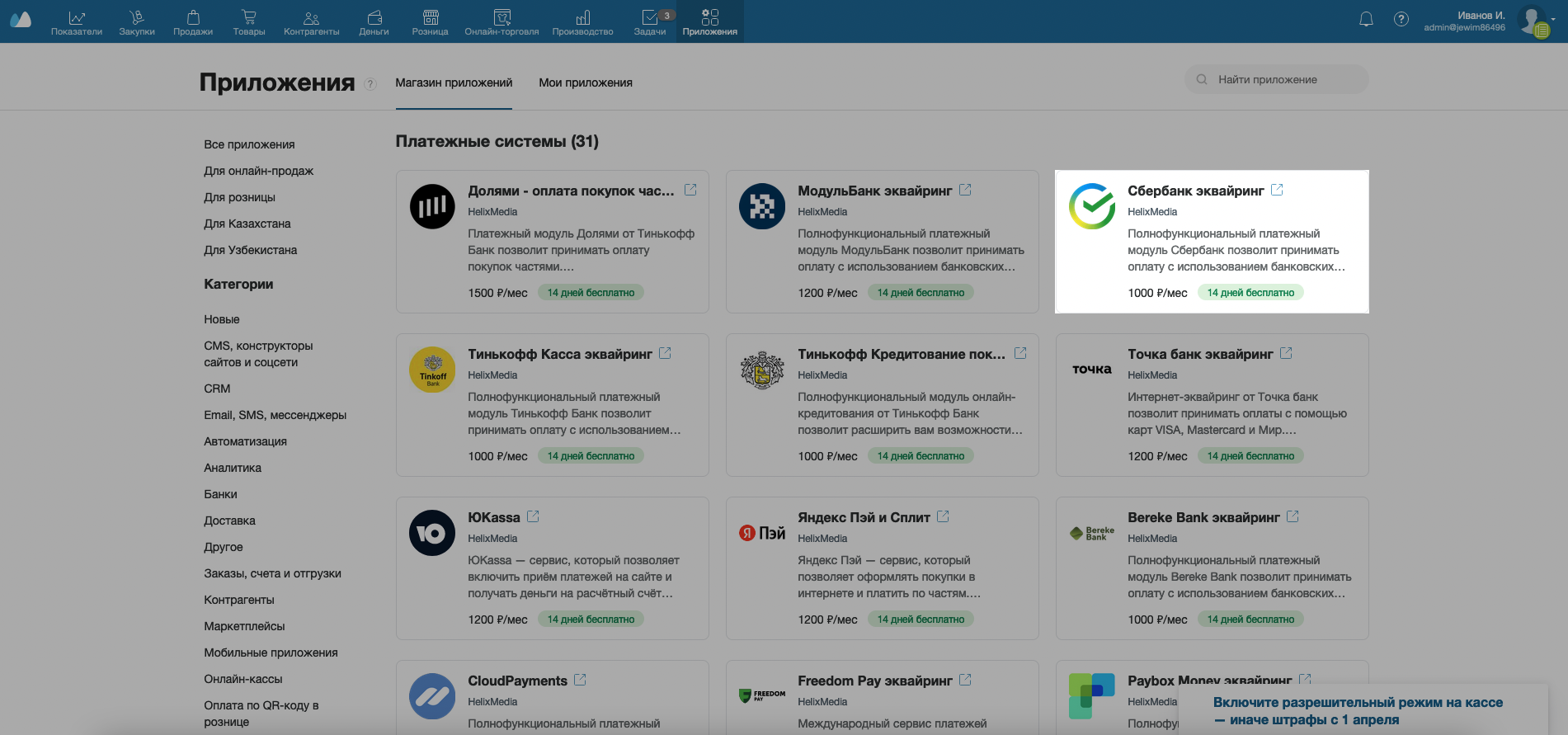This screenshot has height=735, width=1568.
Task: Filter apps Для Казахстана
Action: pyautogui.click(x=247, y=224)
